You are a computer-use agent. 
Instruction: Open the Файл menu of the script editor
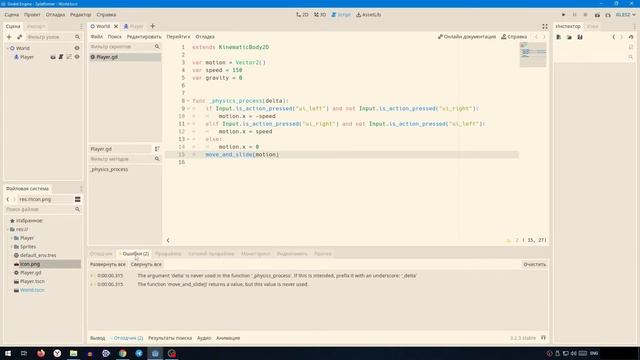(97, 37)
